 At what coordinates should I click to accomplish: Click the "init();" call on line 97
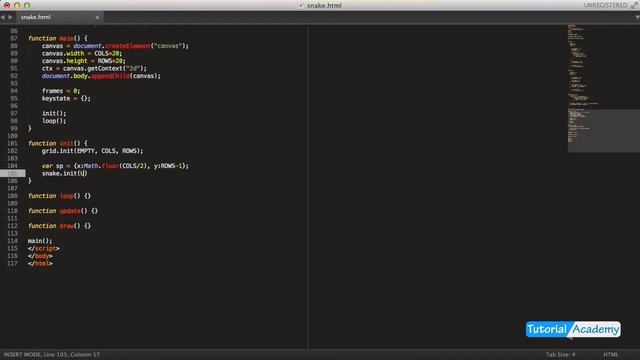[54, 113]
